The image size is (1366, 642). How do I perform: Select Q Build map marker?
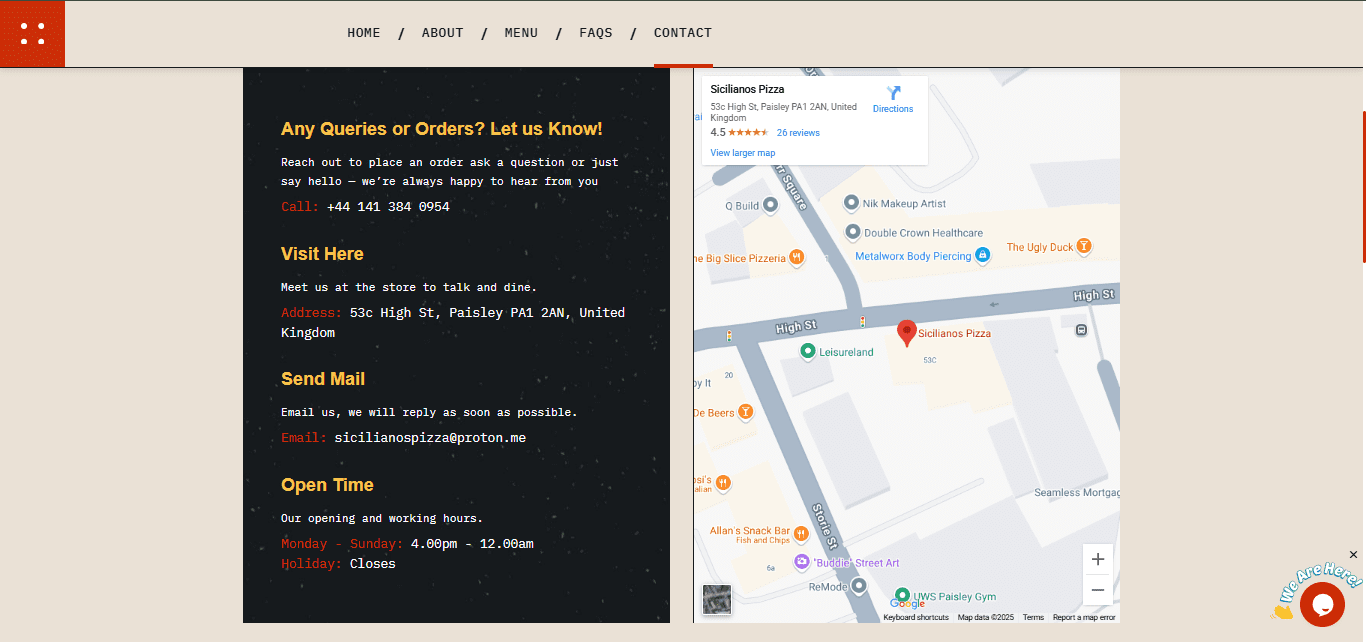770,205
